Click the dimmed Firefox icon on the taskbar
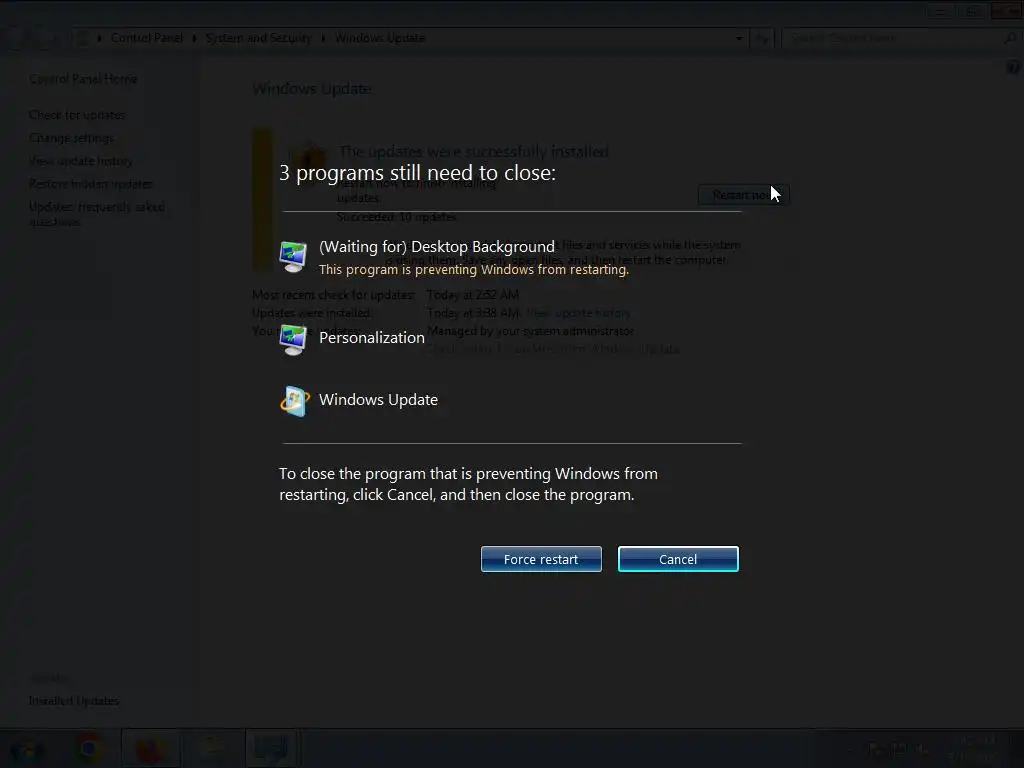 [150, 749]
